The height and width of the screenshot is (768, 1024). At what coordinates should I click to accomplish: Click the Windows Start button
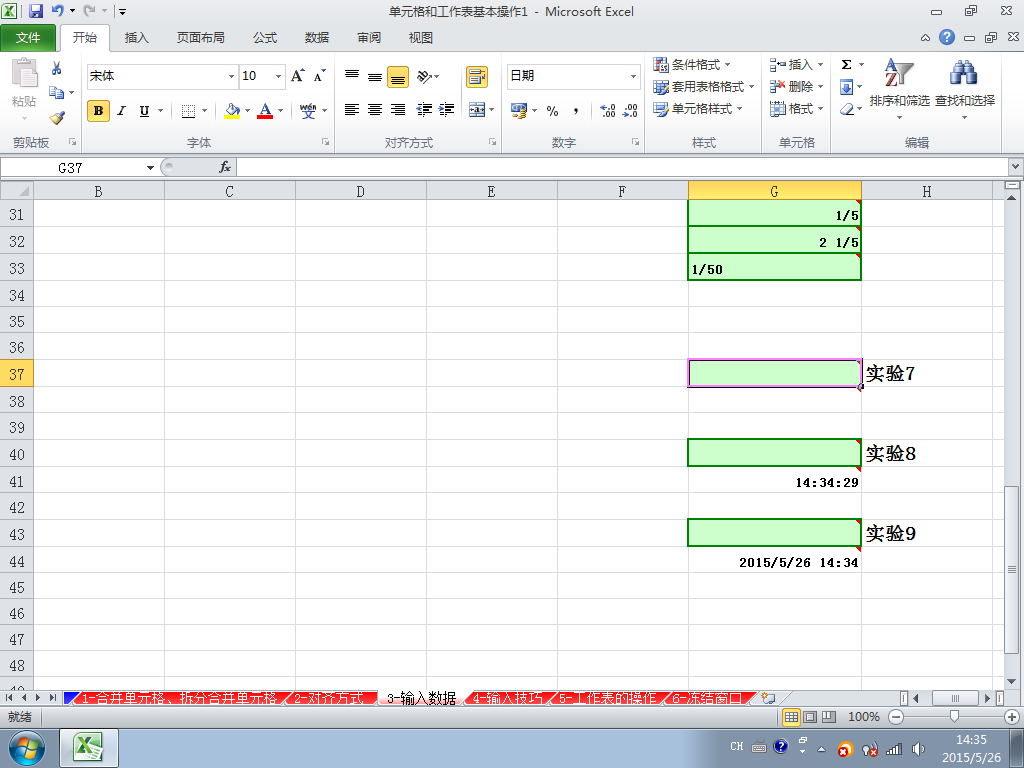point(26,748)
